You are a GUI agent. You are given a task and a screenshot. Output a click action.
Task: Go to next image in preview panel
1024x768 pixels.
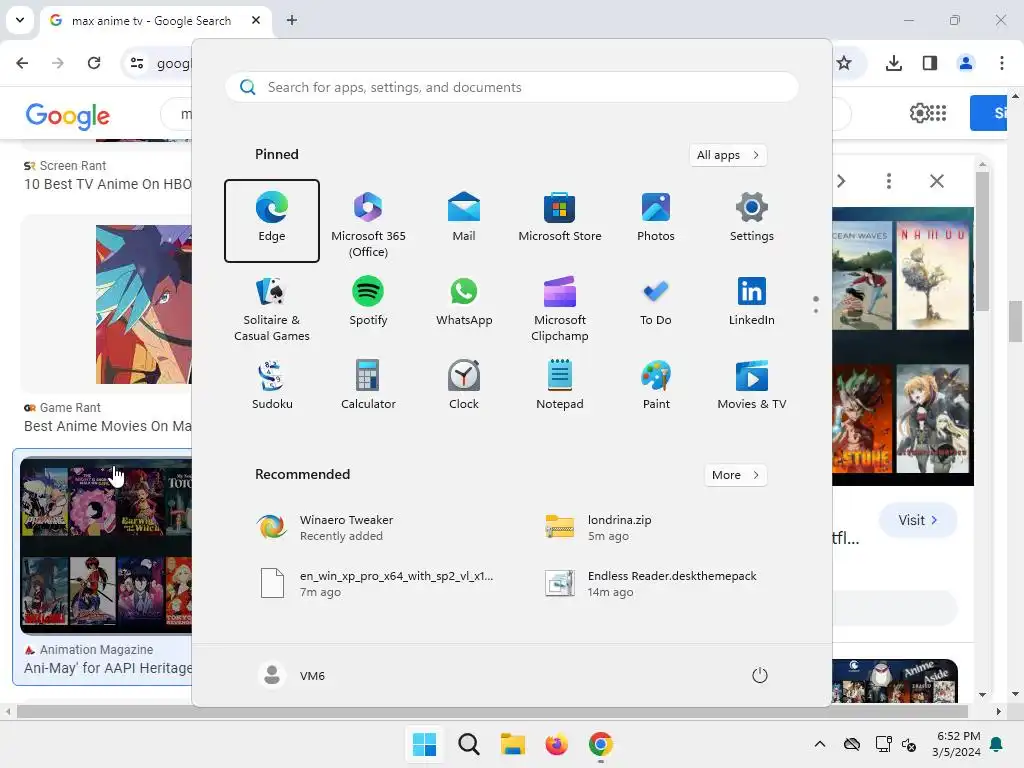coord(841,181)
